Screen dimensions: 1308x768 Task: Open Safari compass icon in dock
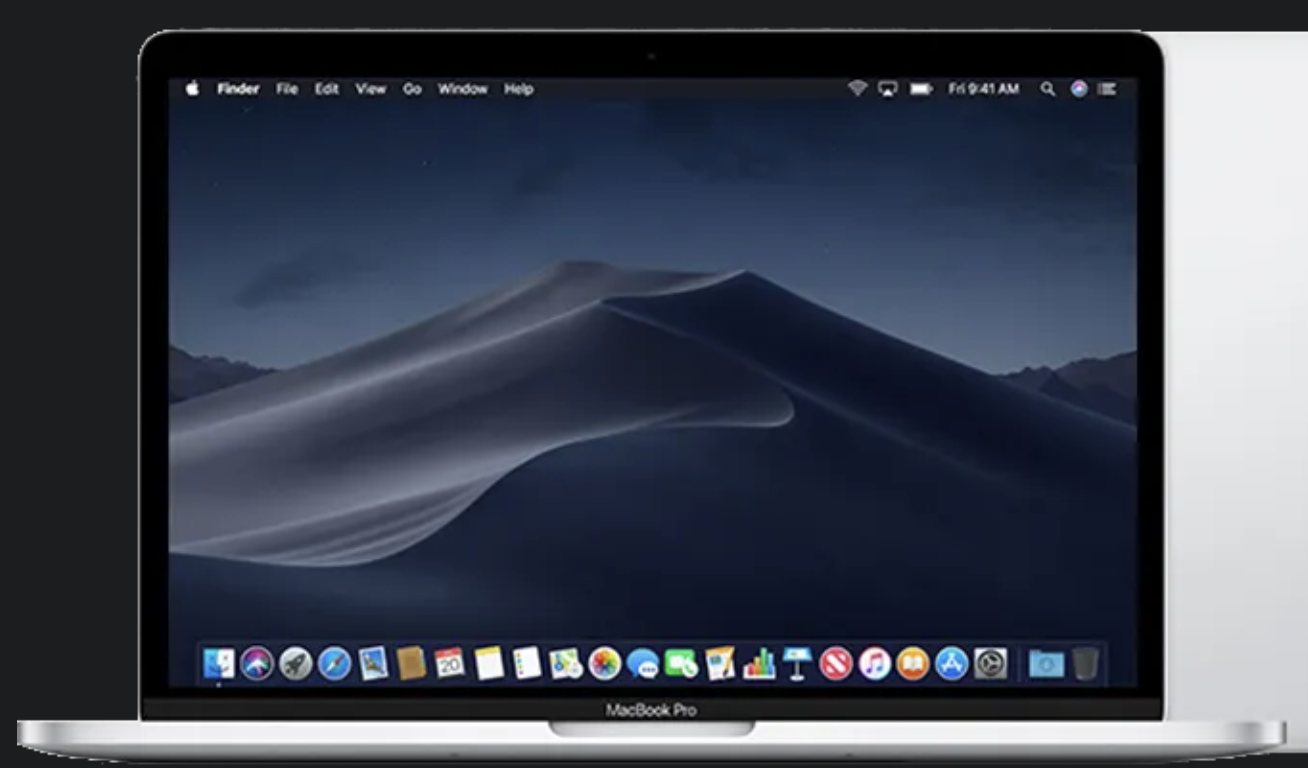pos(335,663)
